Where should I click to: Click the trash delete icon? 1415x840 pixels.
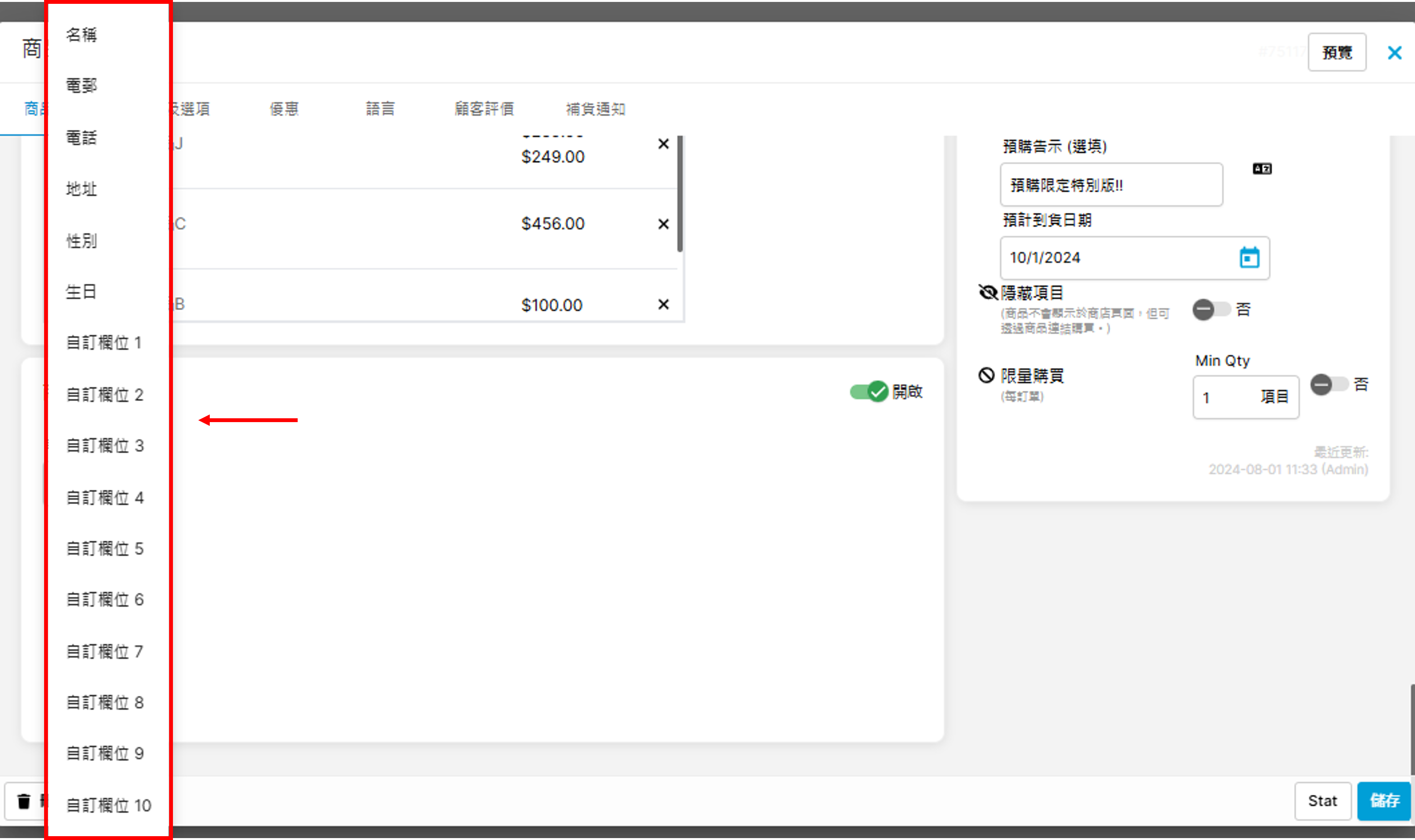click(24, 801)
